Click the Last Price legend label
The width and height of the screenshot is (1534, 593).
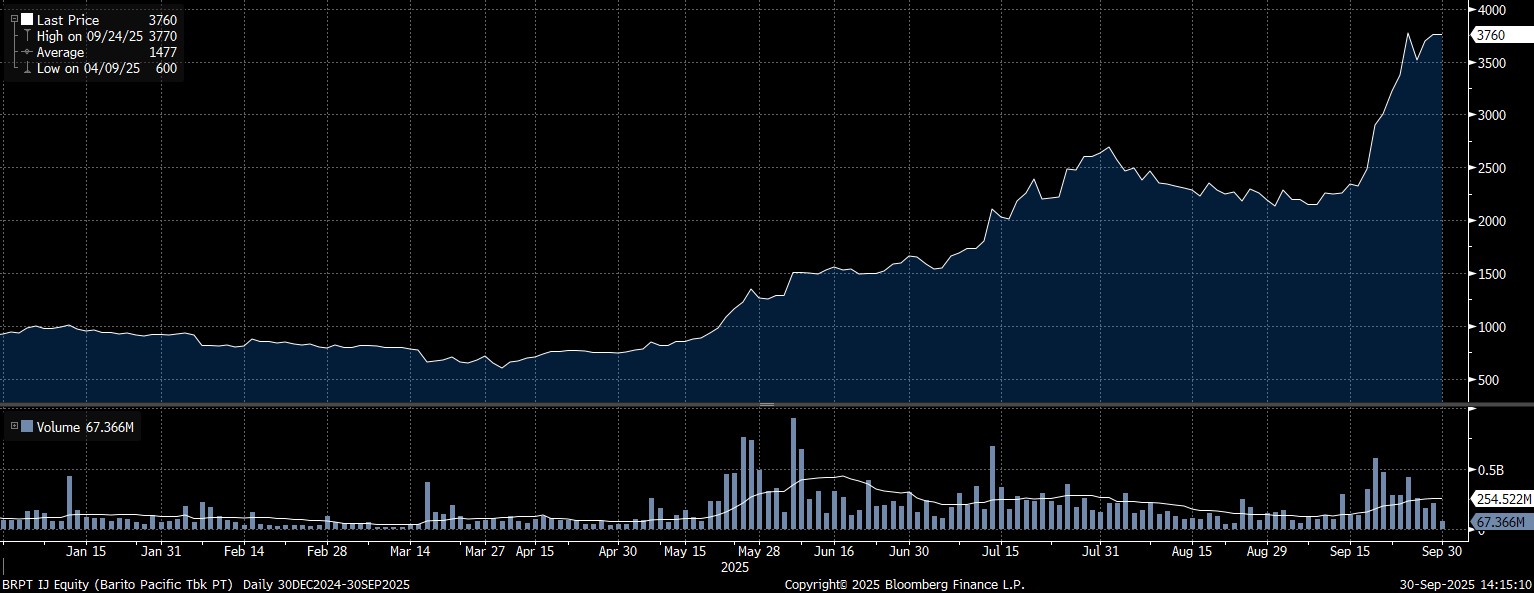(68, 20)
